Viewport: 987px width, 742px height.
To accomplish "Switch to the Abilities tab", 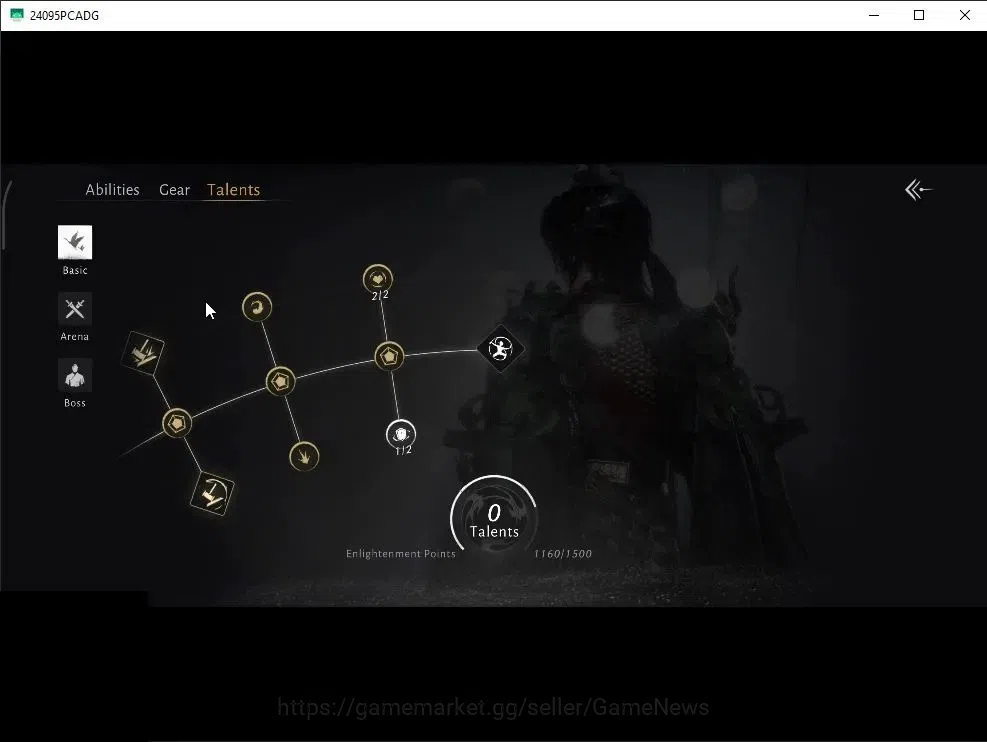I will coord(113,189).
